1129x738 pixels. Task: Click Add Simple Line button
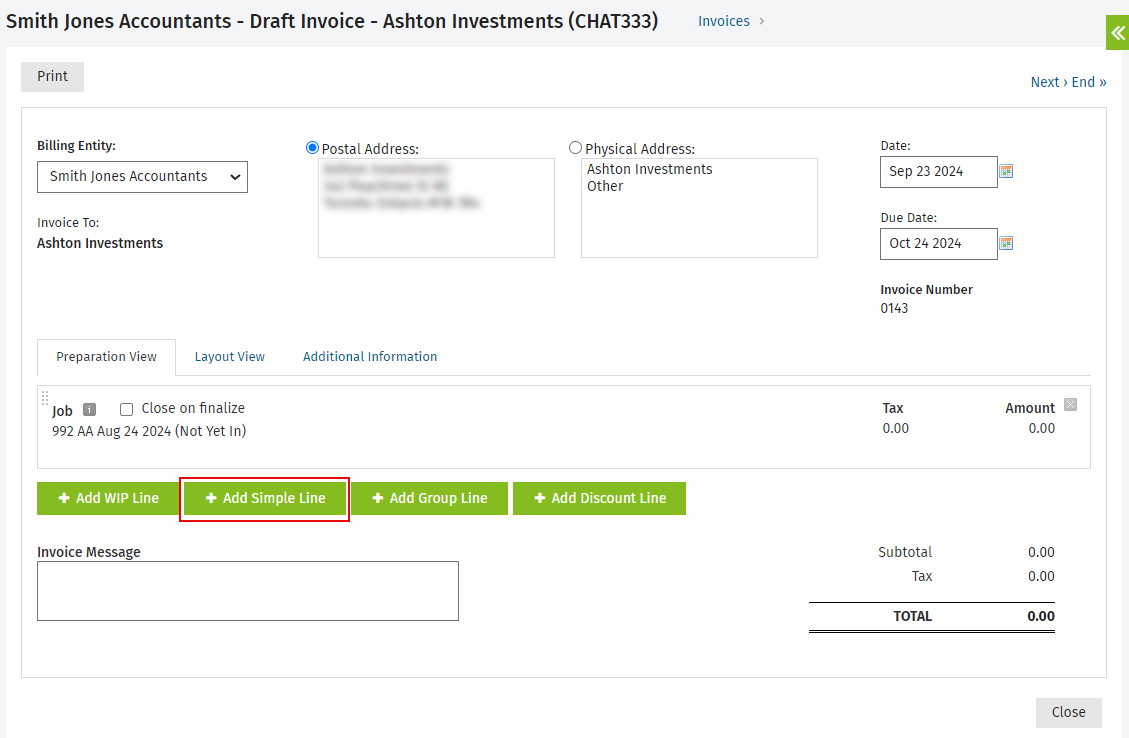(265, 498)
